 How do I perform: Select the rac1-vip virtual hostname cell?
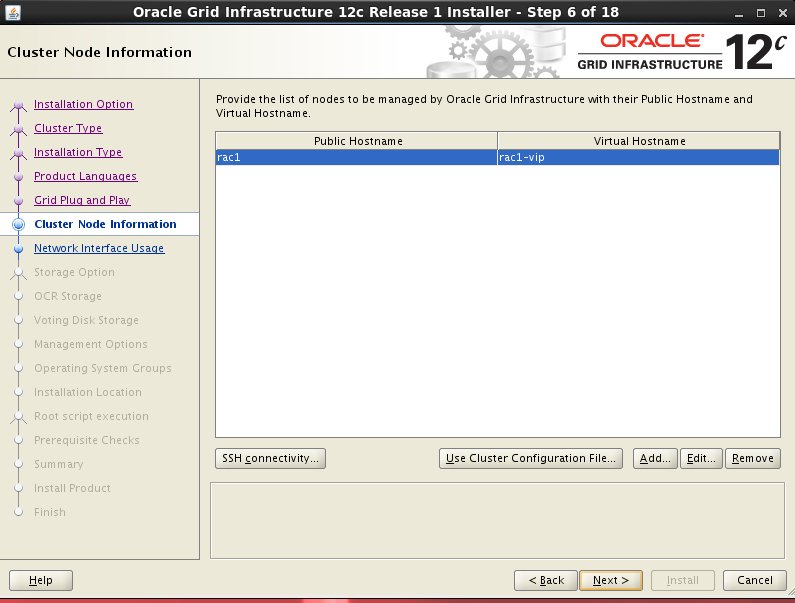pyautogui.click(x=639, y=157)
